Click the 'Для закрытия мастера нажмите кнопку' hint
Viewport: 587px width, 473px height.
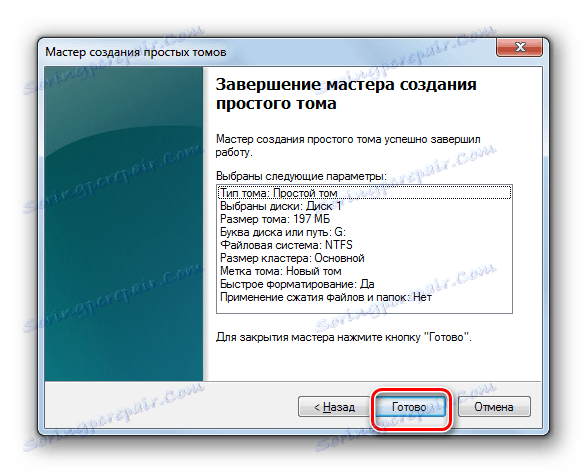[x=344, y=337]
